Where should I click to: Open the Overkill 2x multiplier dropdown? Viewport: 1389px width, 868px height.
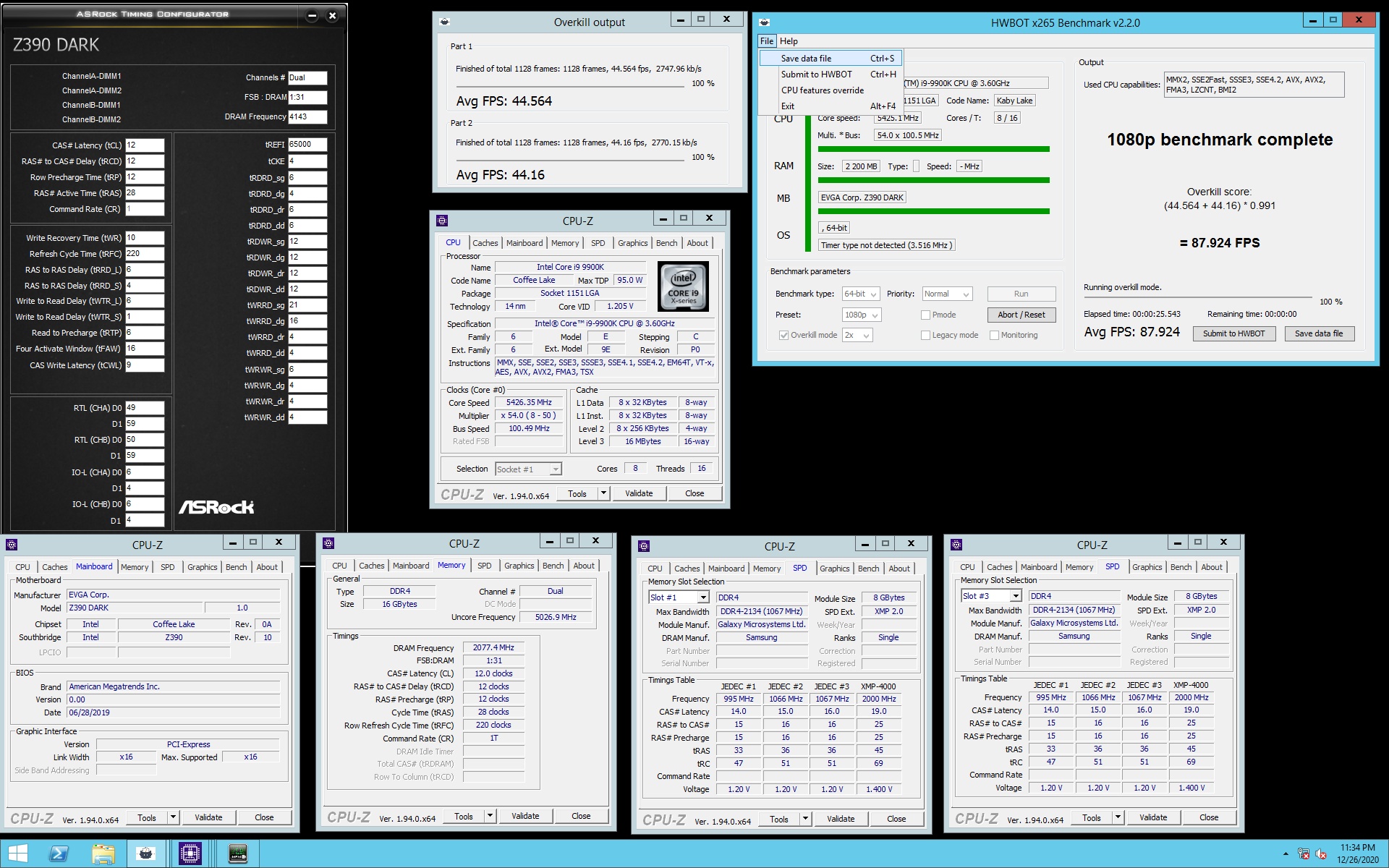tap(857, 336)
